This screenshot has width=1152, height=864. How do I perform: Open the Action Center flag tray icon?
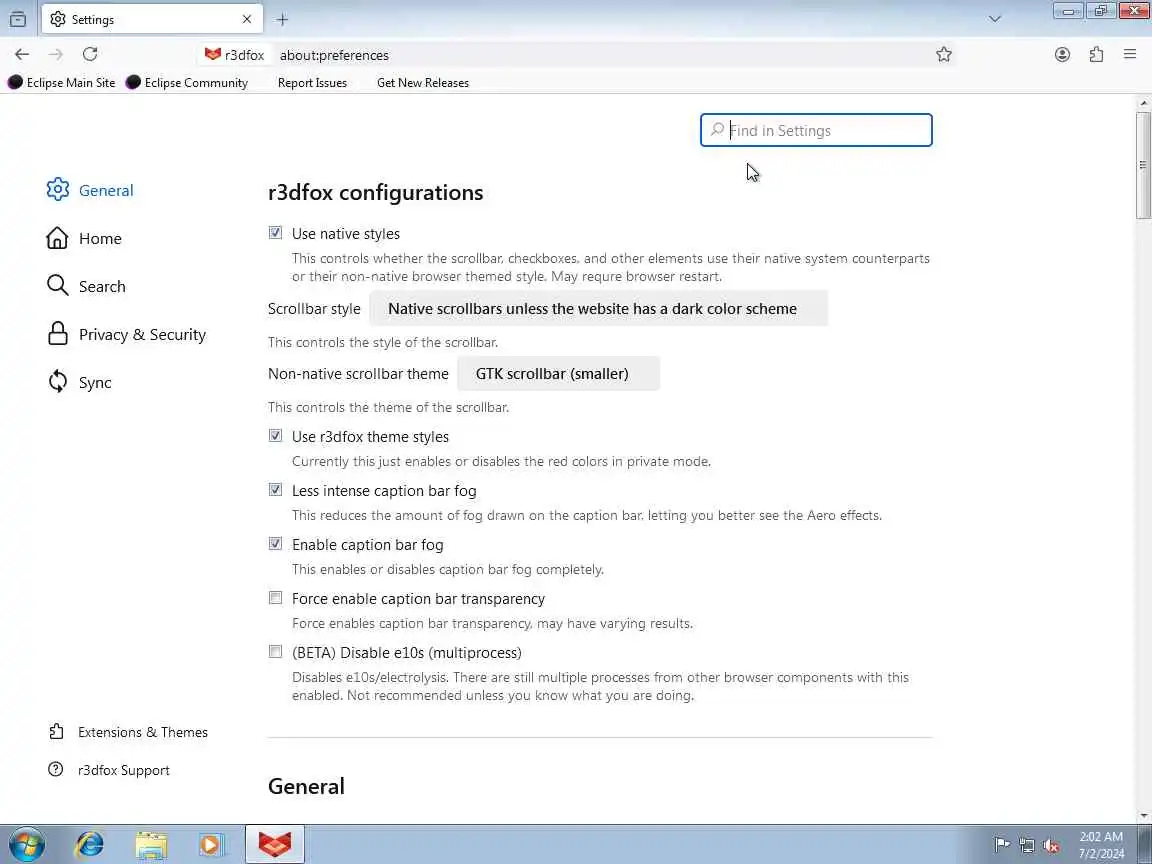pos(1001,845)
